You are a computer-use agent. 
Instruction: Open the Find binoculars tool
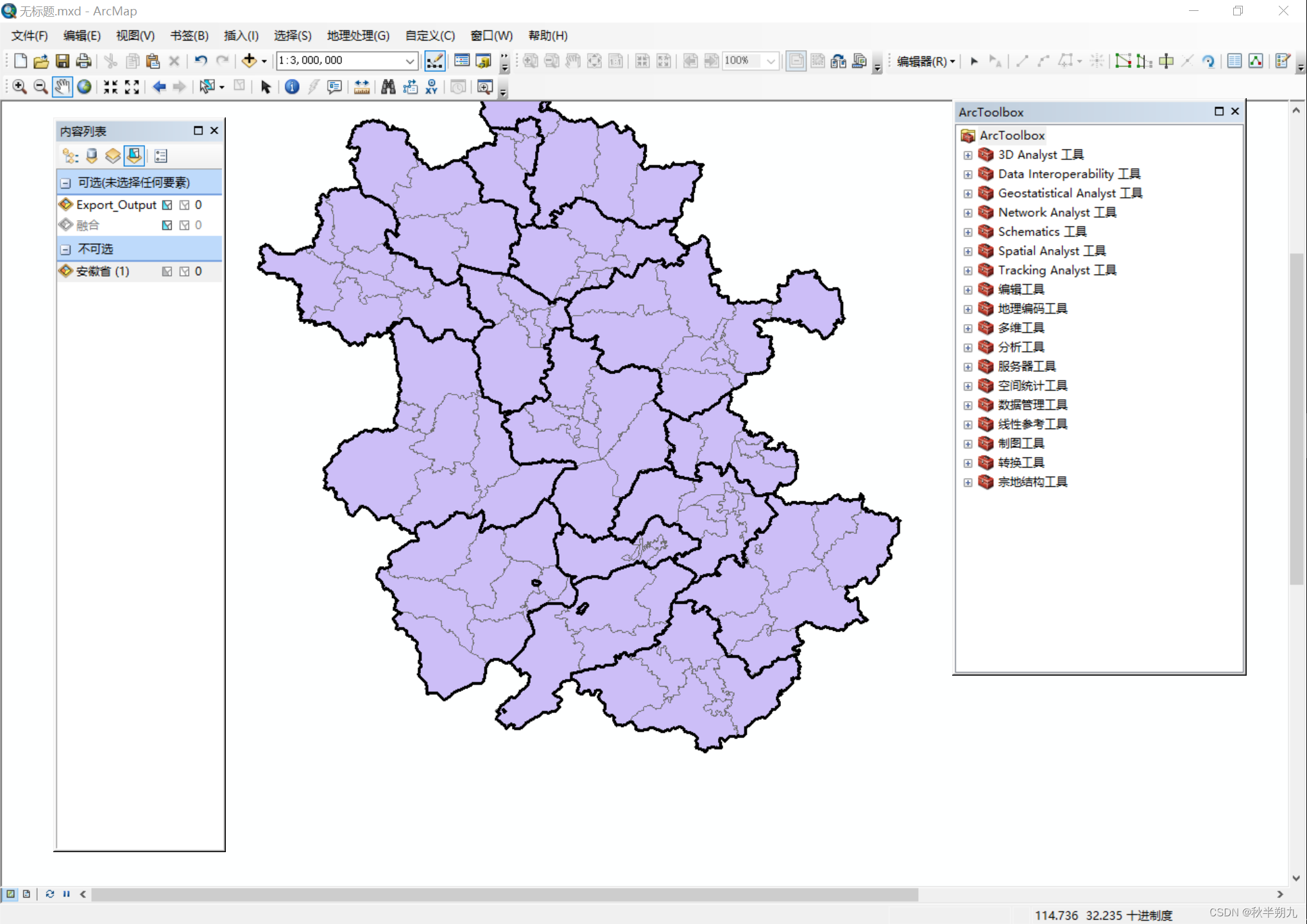tap(388, 87)
